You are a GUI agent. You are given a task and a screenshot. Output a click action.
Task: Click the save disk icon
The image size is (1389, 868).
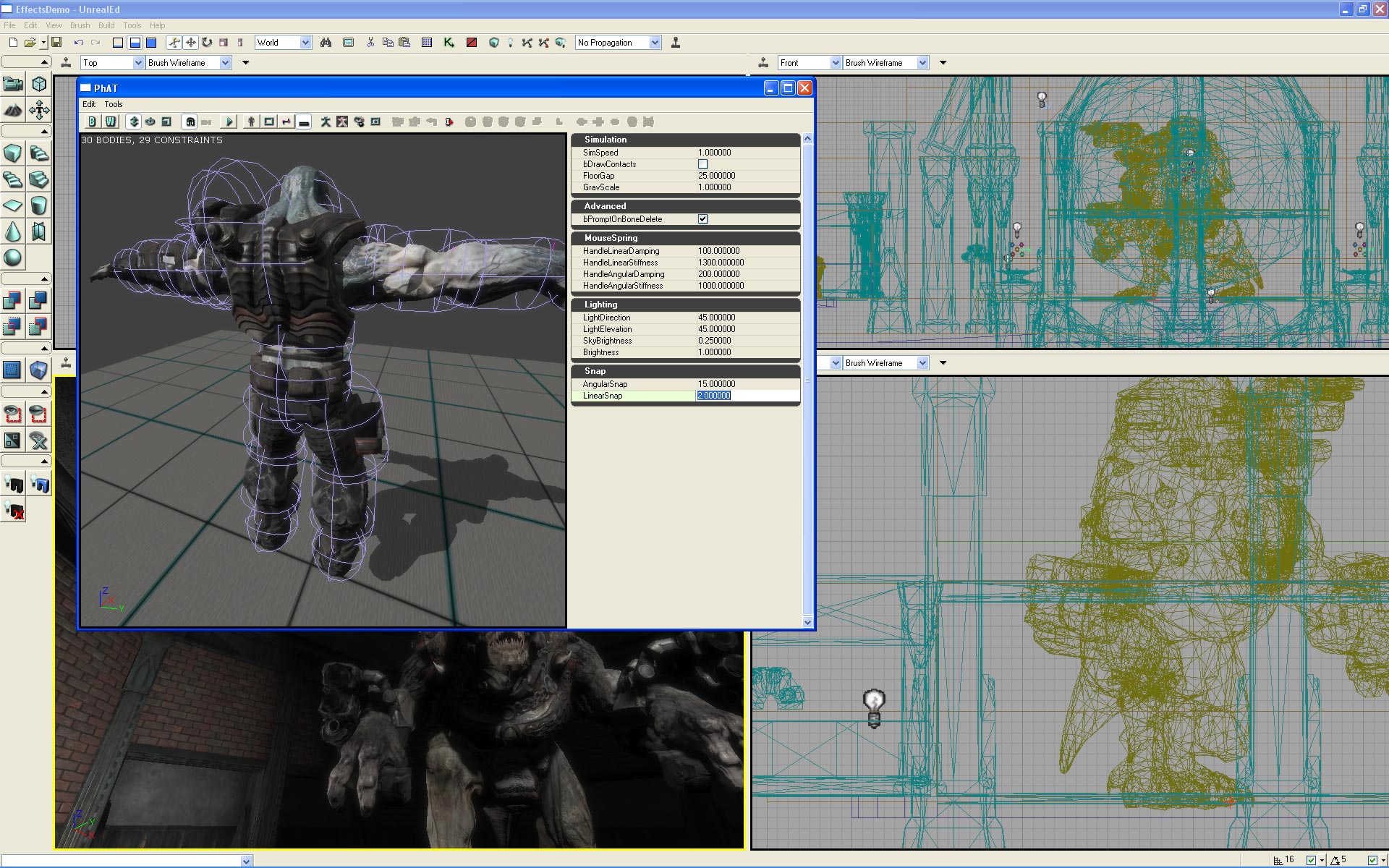[x=56, y=43]
